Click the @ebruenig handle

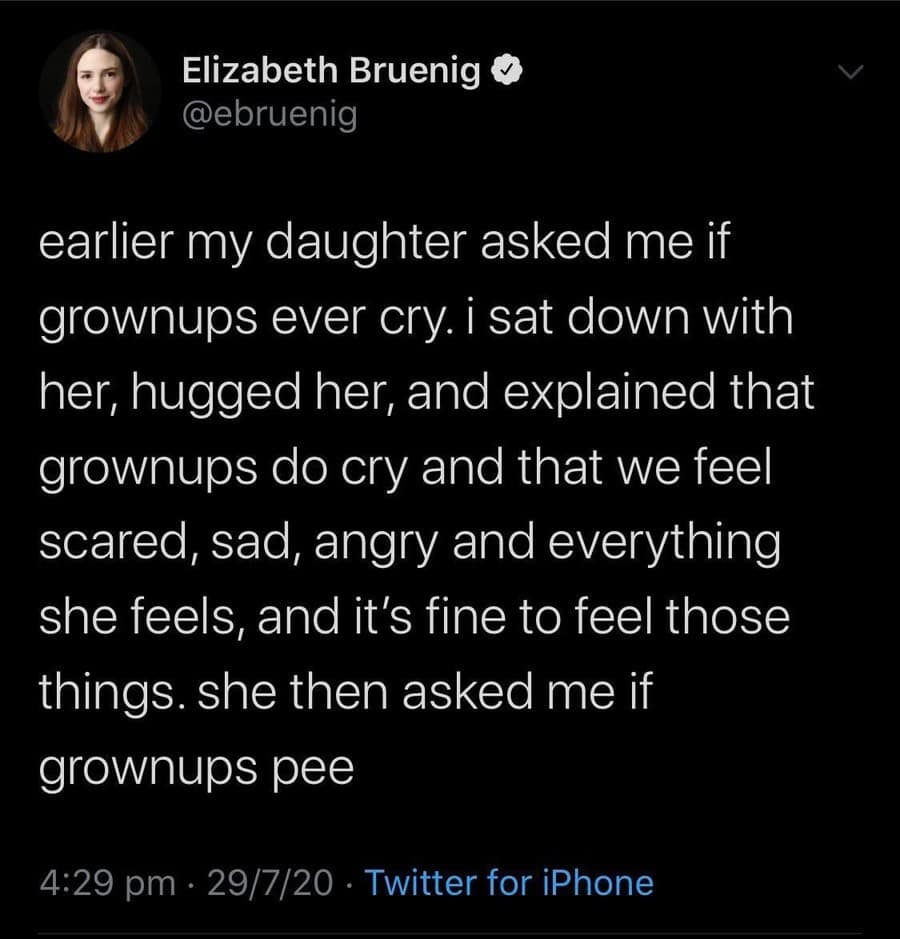coord(272,113)
